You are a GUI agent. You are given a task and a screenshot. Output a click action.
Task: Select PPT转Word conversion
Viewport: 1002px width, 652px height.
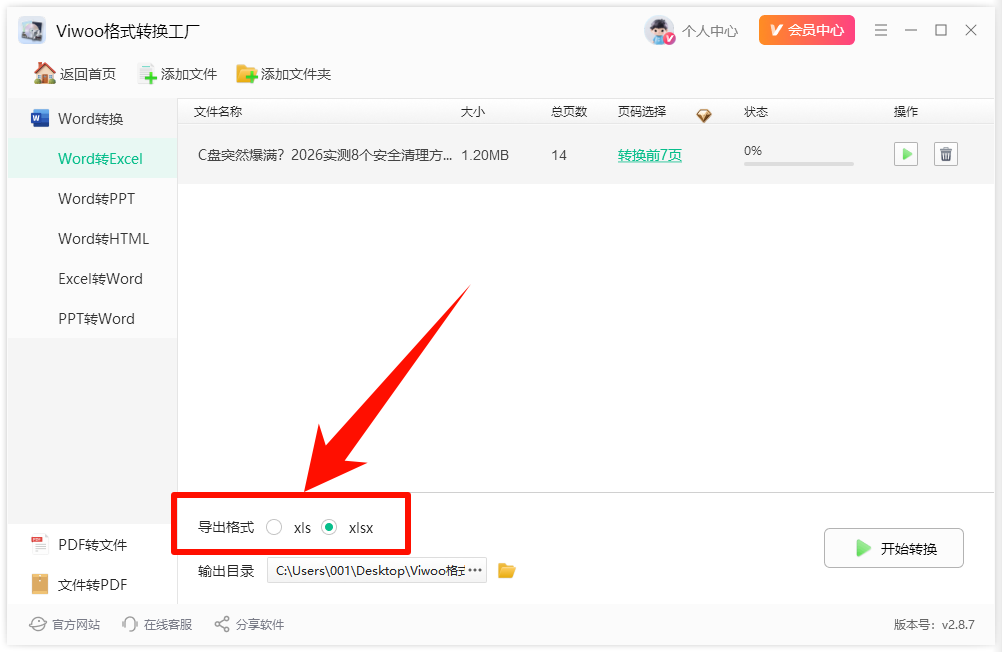tap(93, 318)
